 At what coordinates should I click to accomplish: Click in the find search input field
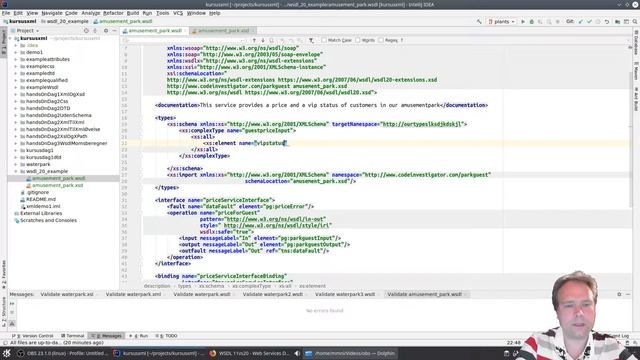pyautogui.click(x=184, y=40)
